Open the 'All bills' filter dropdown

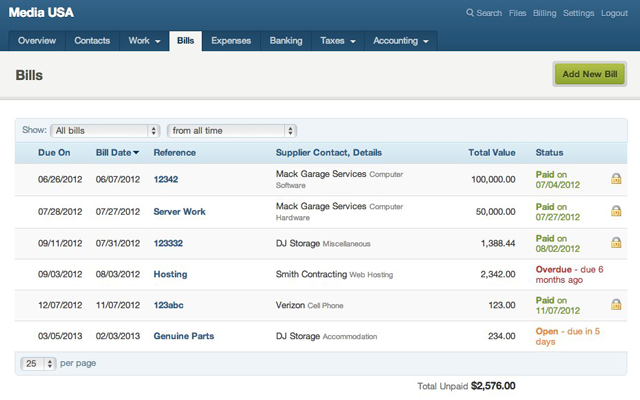coord(105,130)
